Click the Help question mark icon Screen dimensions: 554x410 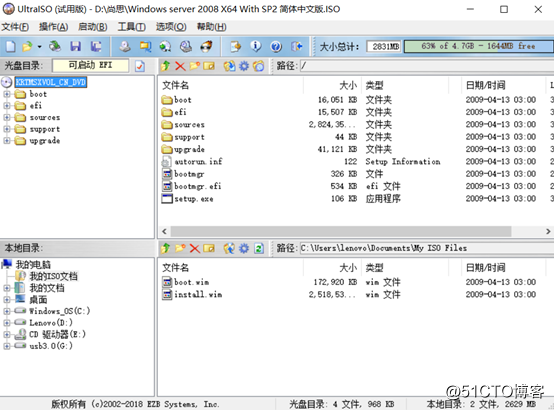276,46
